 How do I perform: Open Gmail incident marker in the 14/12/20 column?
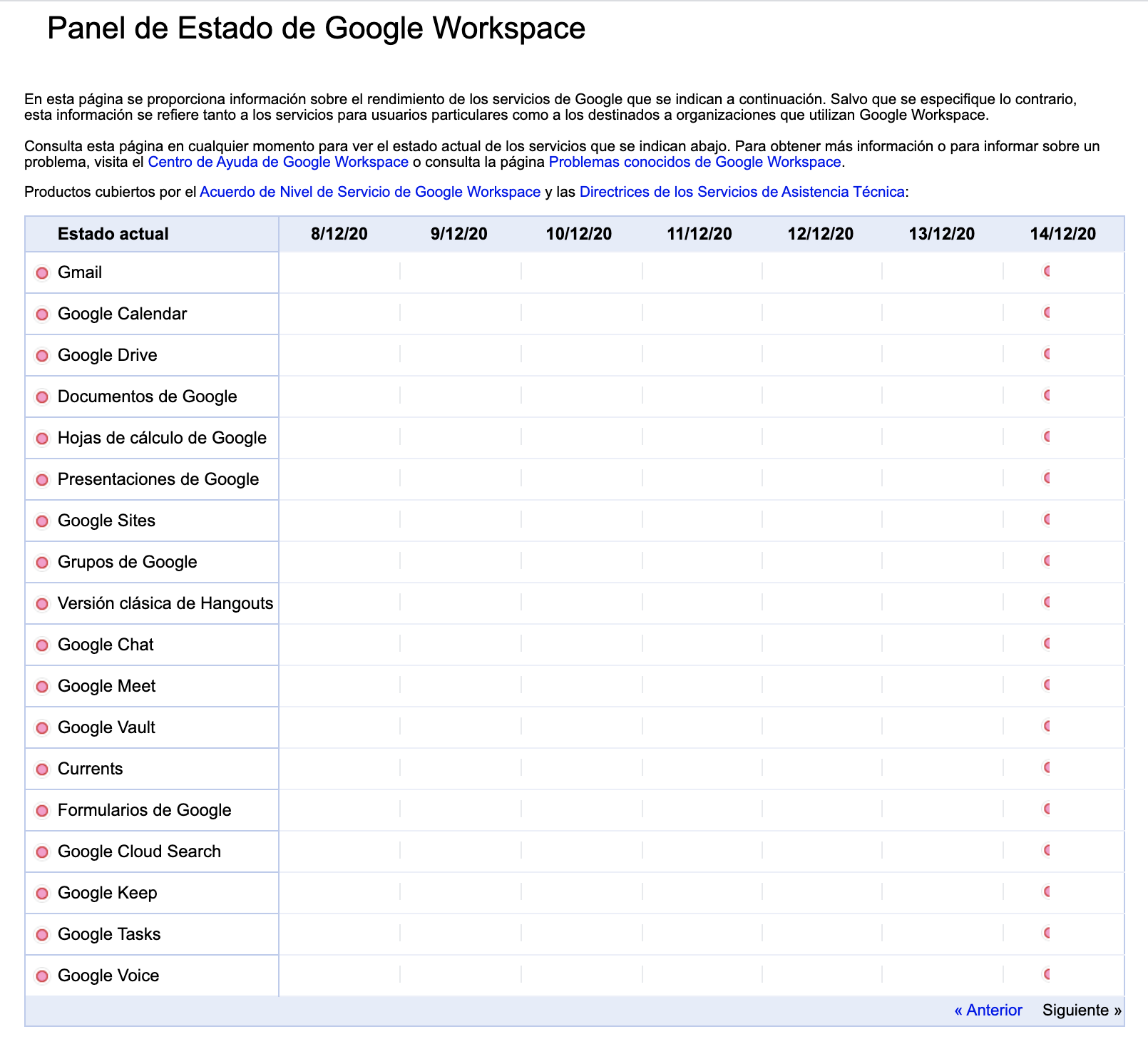pos(1047,271)
